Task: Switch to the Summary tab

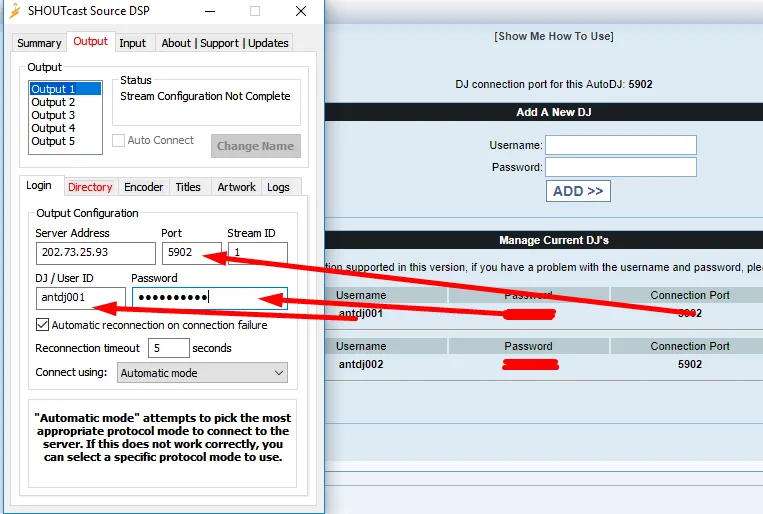Action: (x=39, y=43)
